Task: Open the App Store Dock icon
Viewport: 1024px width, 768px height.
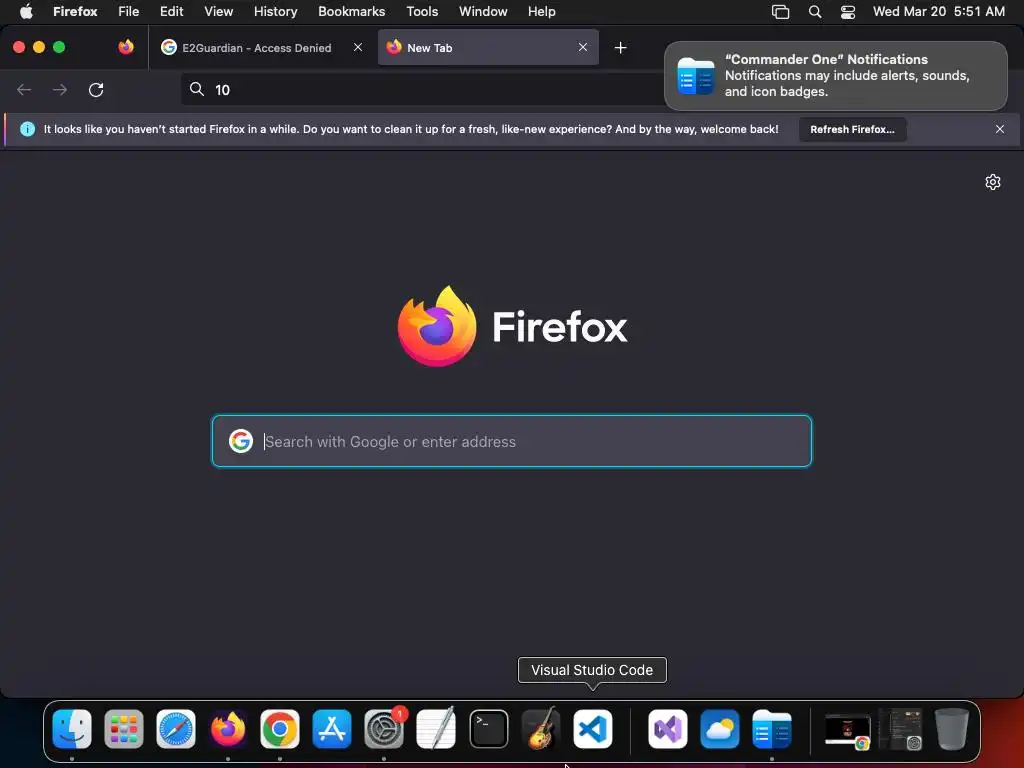Action: click(332, 729)
